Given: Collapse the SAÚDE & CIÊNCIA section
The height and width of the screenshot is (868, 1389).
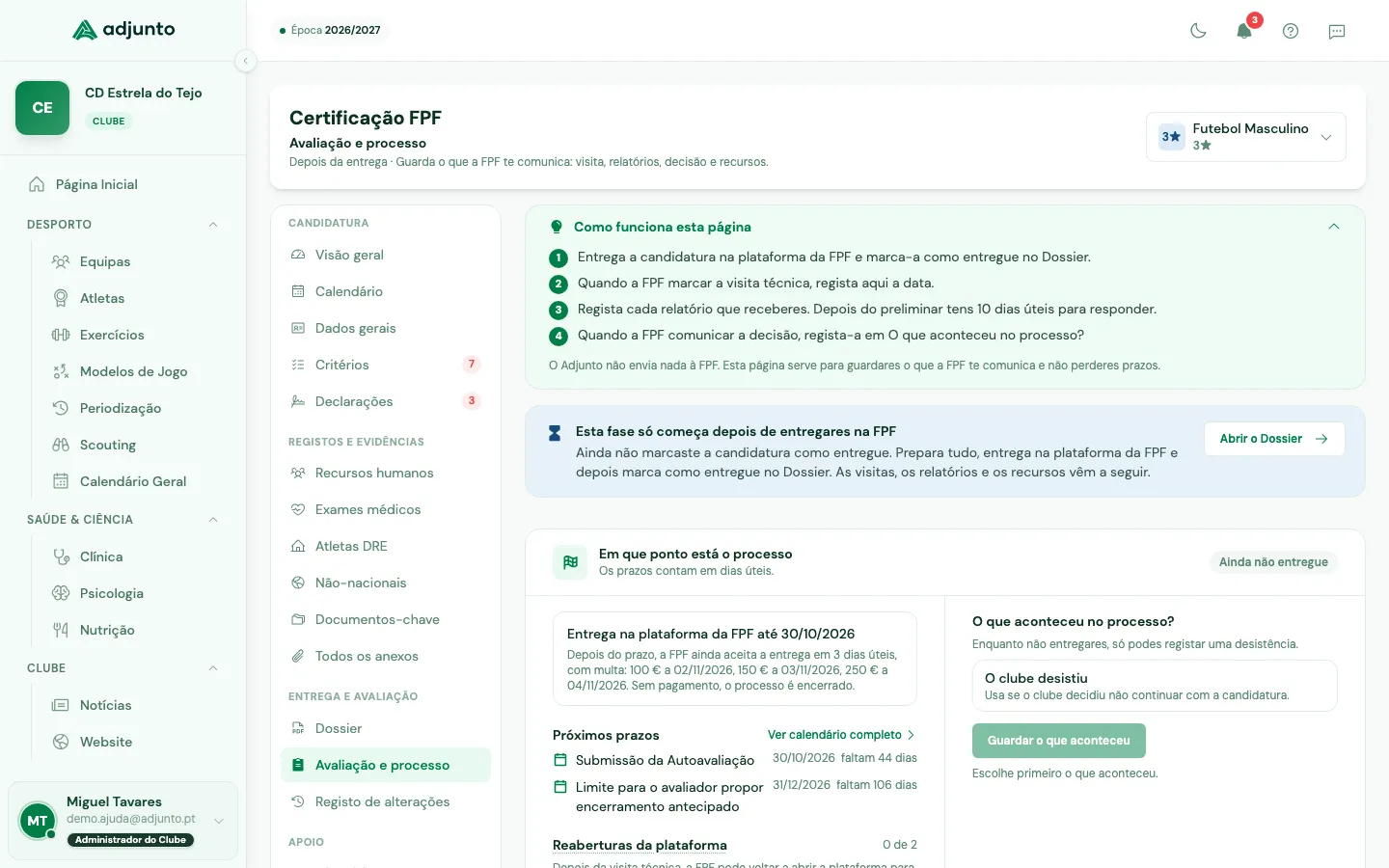Looking at the screenshot, I should (x=213, y=520).
